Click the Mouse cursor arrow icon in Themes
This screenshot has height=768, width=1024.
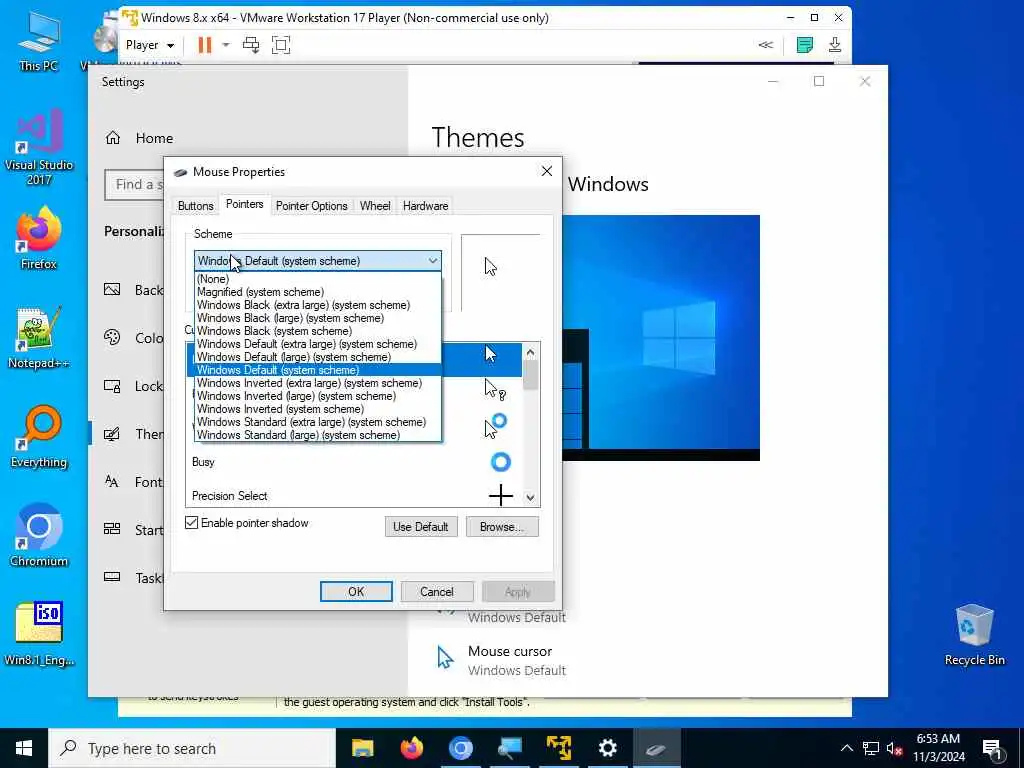point(445,658)
